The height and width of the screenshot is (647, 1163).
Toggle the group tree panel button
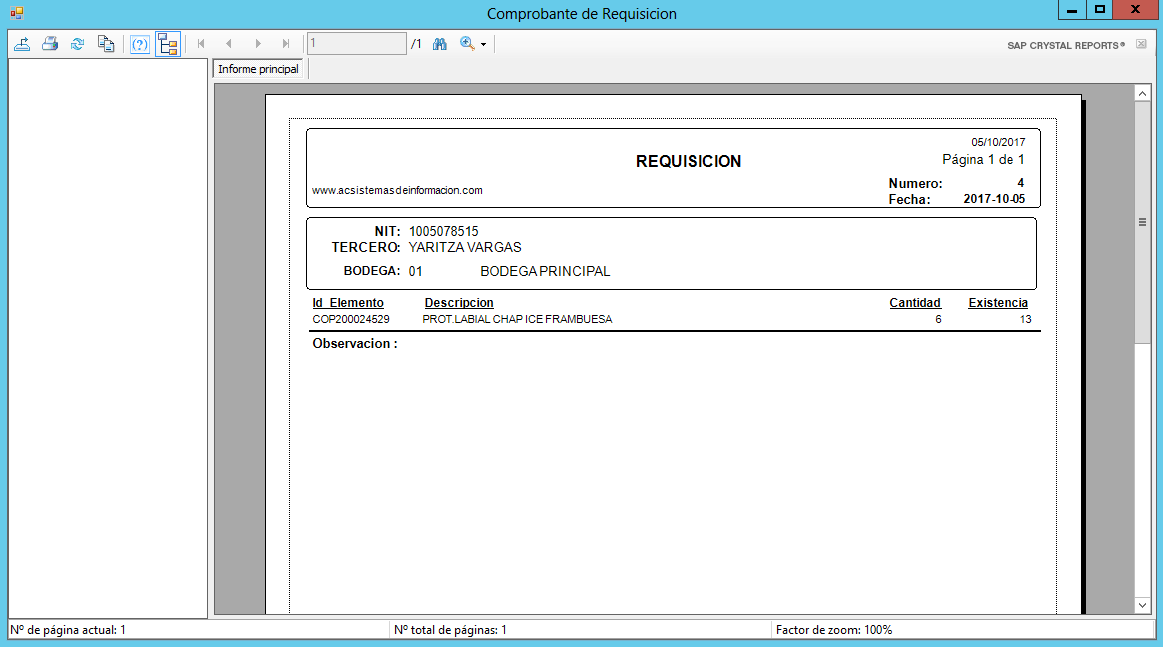(x=167, y=44)
